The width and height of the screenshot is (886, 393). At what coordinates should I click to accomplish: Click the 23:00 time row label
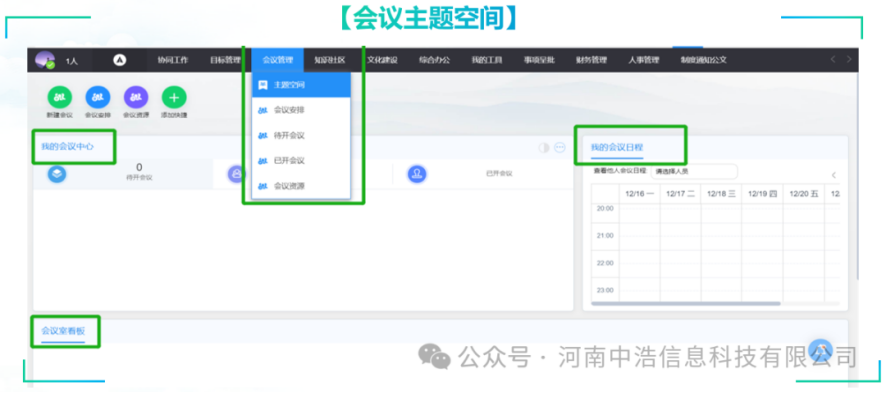coord(605,290)
